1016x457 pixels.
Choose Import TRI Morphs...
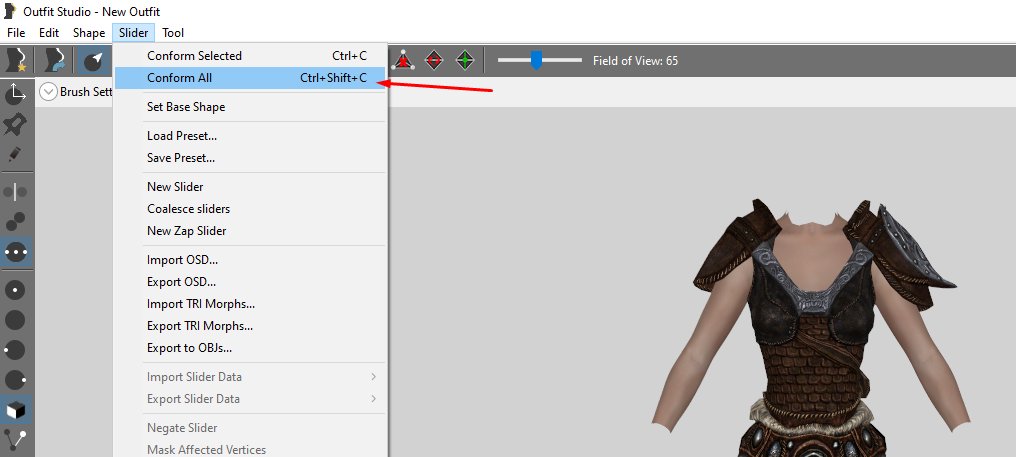[250, 303]
